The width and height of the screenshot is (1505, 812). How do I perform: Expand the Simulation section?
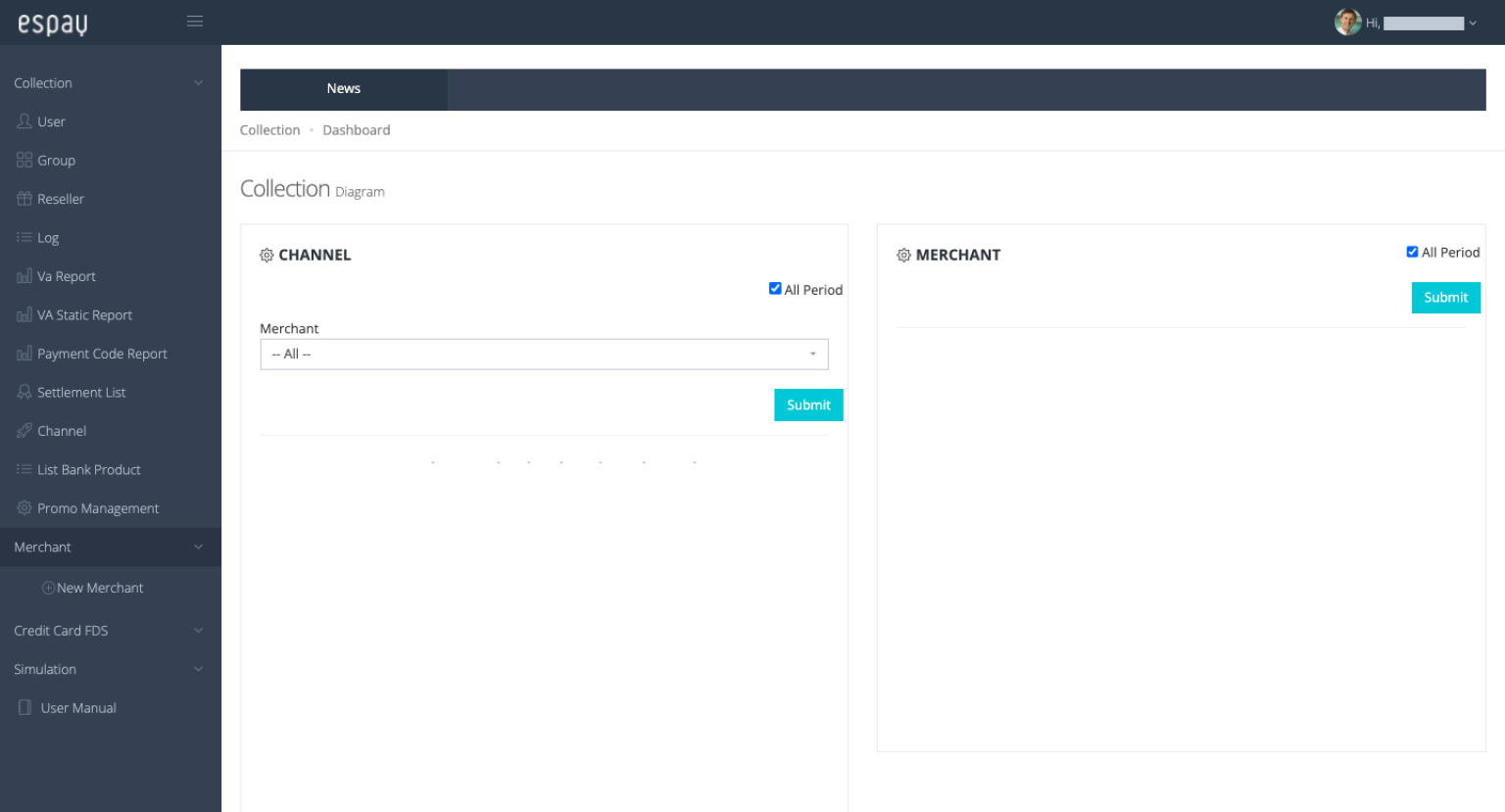pos(45,669)
